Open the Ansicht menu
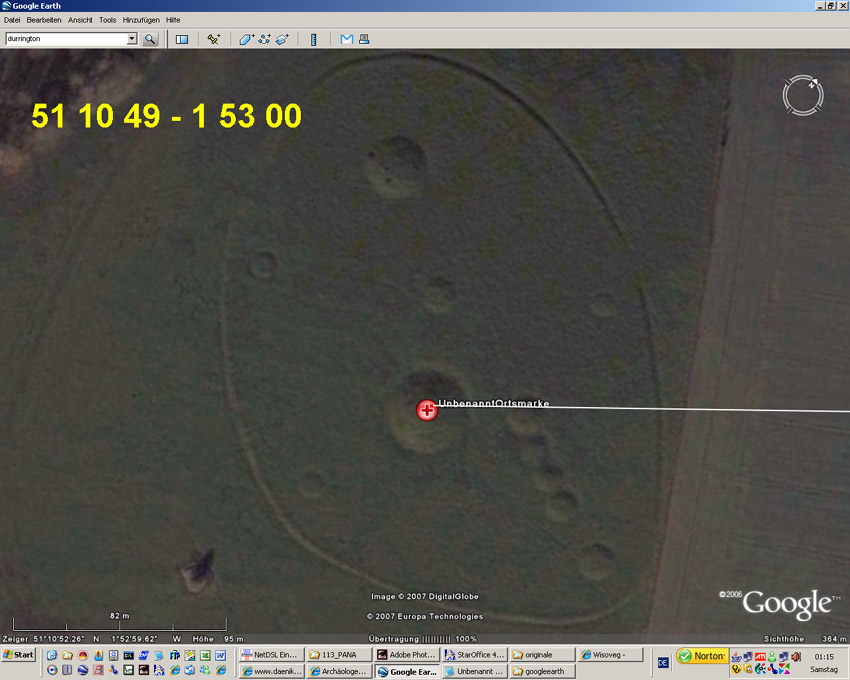This screenshot has width=850, height=680. pyautogui.click(x=80, y=20)
